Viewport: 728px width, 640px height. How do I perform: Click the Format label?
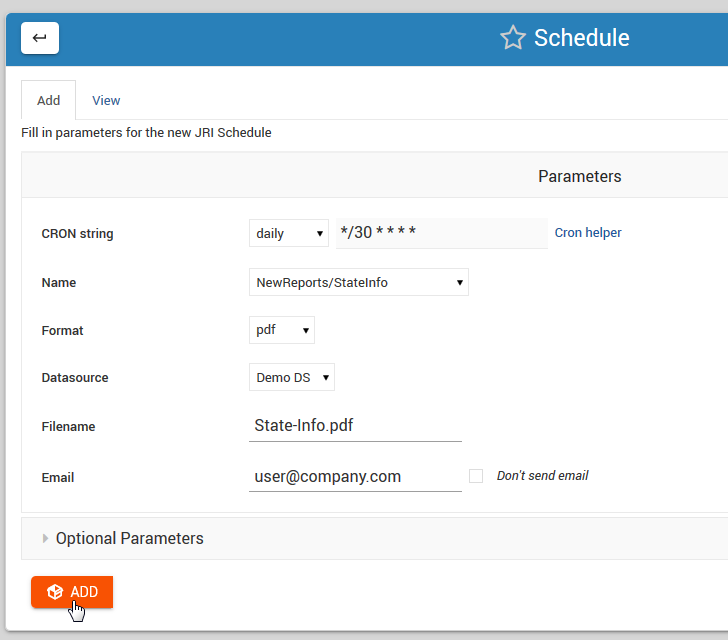pyautogui.click(x=62, y=331)
